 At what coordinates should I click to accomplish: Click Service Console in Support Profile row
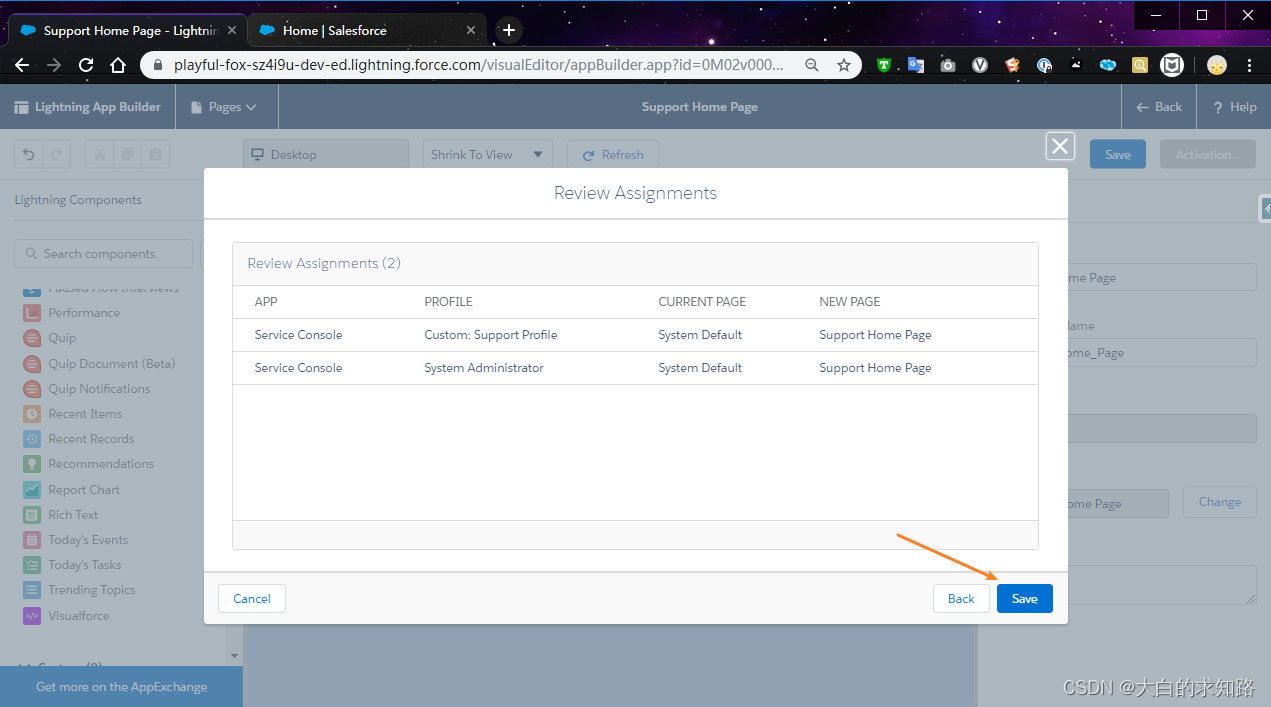click(298, 335)
